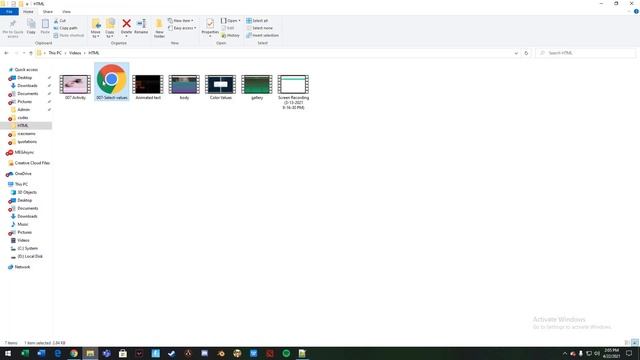640x360 pixels.
Task: Click This PC in the address breadcrumb
Action: (55, 53)
